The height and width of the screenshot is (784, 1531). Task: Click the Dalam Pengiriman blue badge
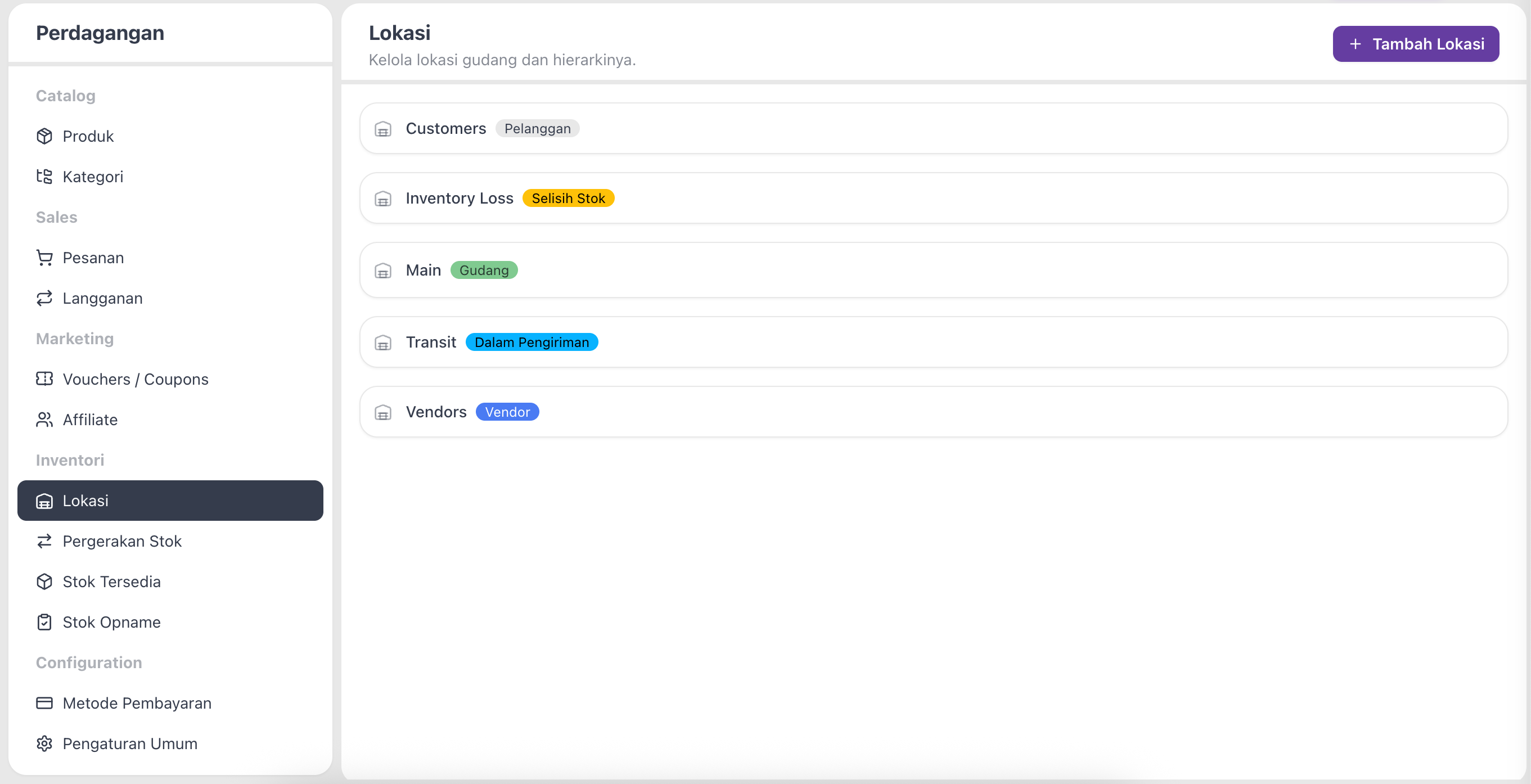pos(532,343)
